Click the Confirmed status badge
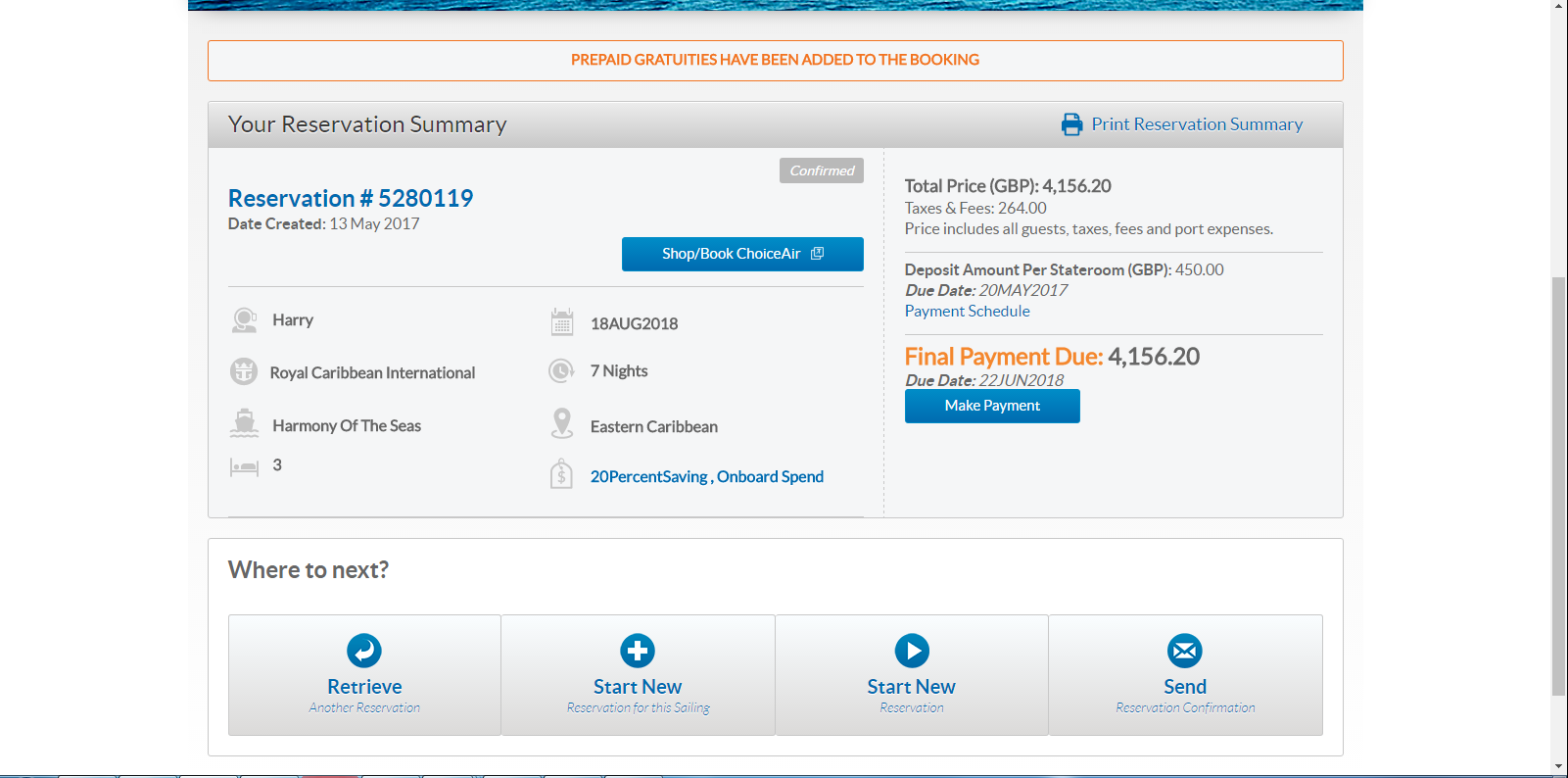This screenshot has width=1568, height=778. pyautogui.click(x=822, y=170)
